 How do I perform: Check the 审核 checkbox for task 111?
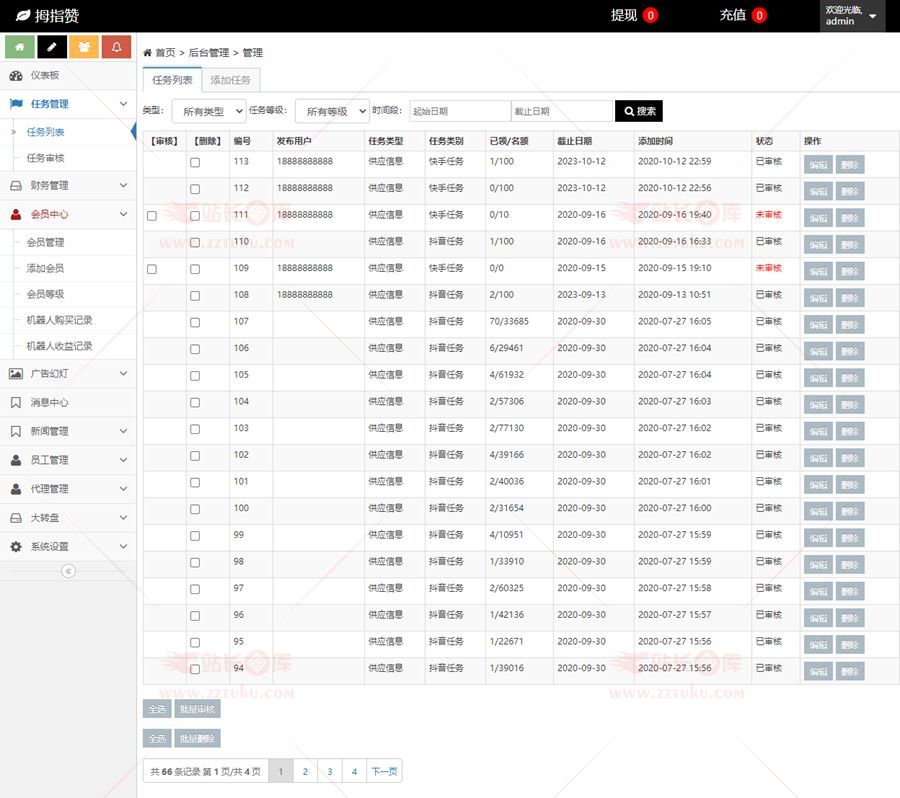tap(152, 215)
